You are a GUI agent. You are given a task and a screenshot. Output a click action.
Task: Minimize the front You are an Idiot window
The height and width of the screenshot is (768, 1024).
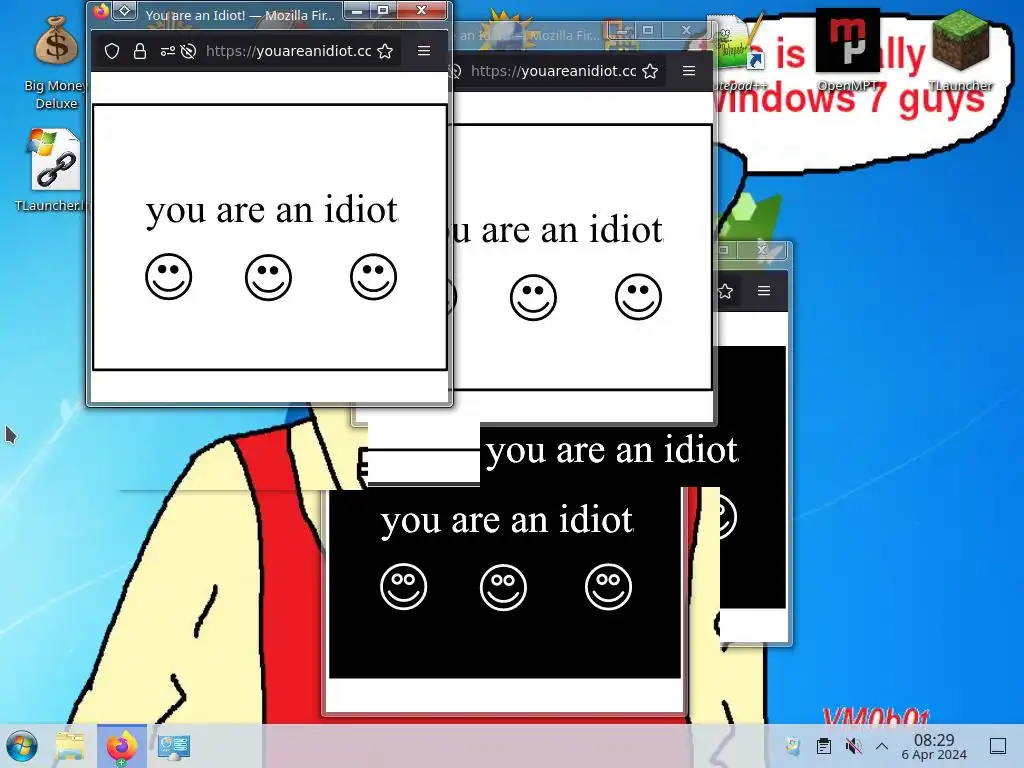coord(357,10)
